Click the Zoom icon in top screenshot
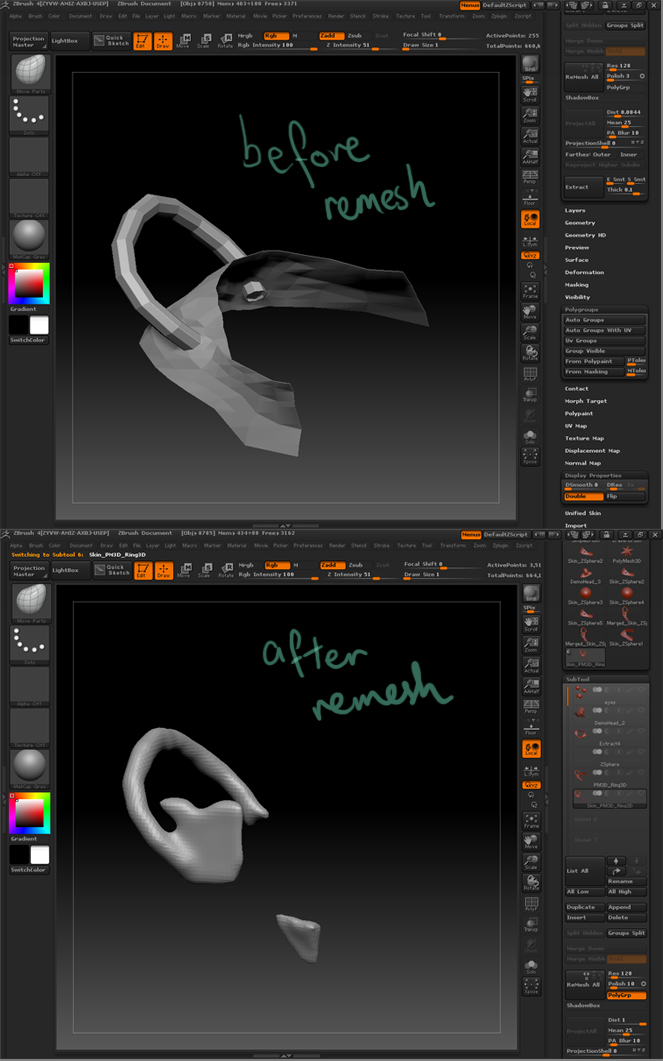The height and width of the screenshot is (1061, 663). 530,114
